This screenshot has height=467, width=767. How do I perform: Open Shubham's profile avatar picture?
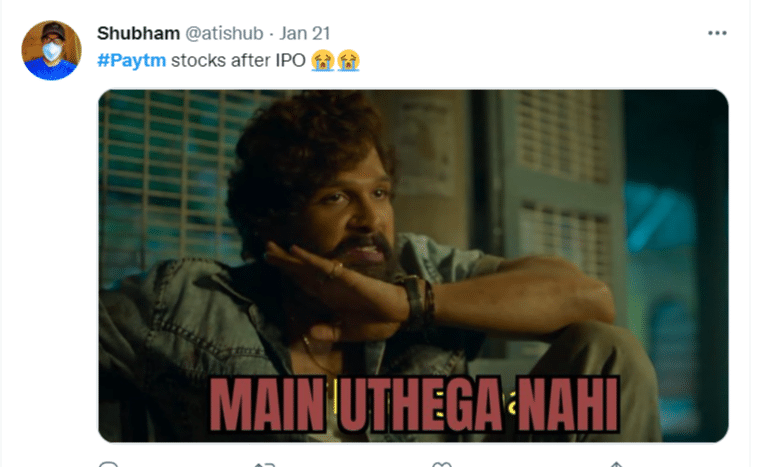click(51, 50)
